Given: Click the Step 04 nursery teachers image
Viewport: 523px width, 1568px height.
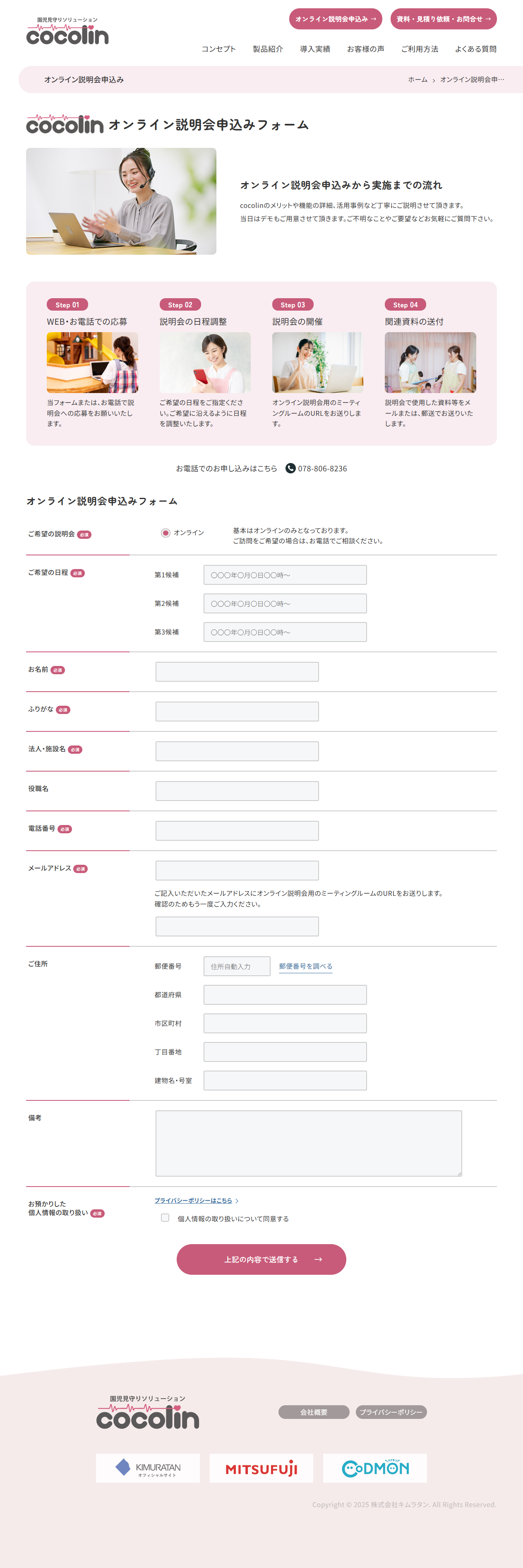Looking at the screenshot, I should [431, 362].
